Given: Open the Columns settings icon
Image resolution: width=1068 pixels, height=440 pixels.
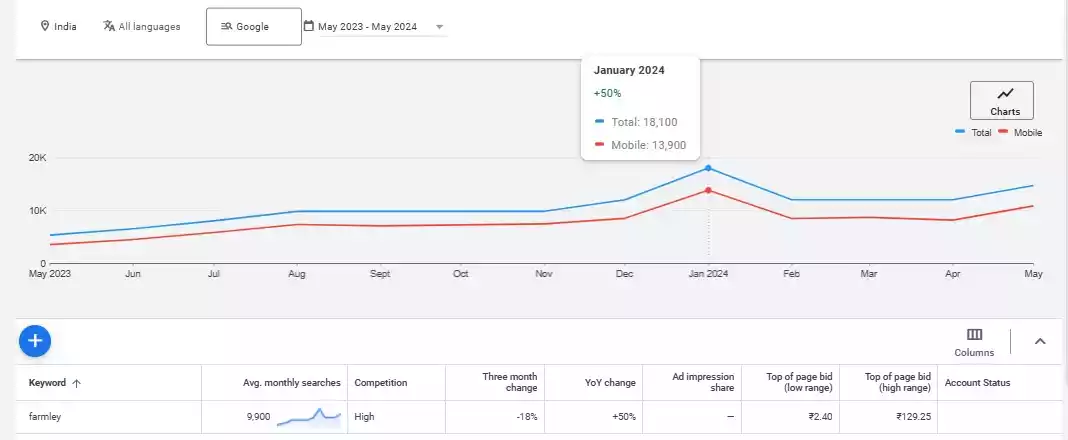Looking at the screenshot, I should [x=974, y=335].
